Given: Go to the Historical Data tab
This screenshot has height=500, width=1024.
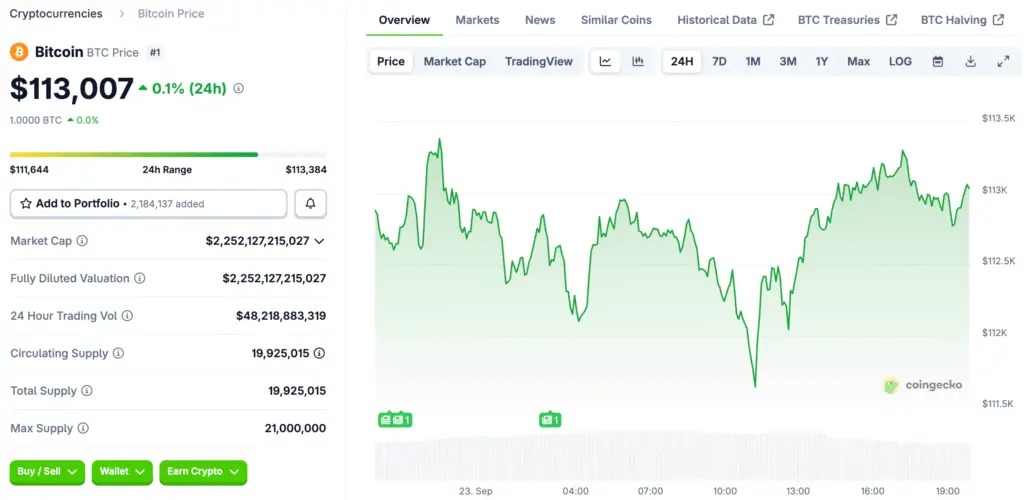Looking at the screenshot, I should click(725, 20).
